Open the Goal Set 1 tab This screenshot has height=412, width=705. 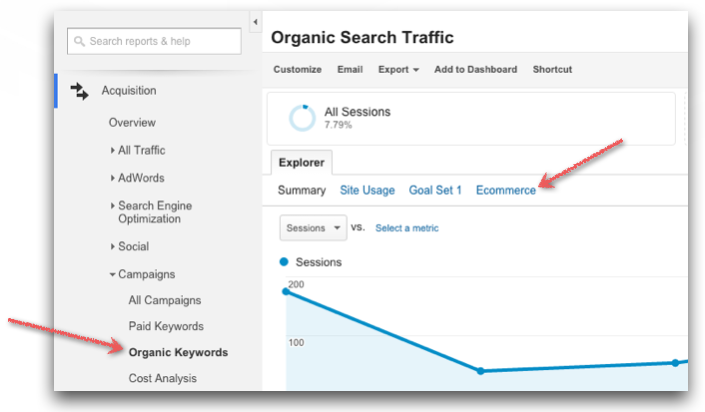coord(435,190)
